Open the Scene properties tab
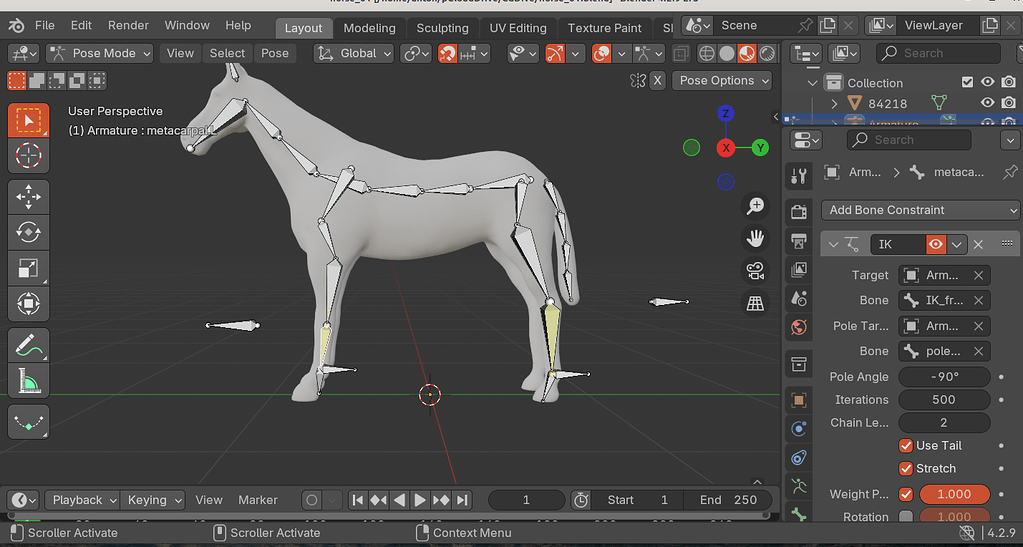The image size is (1023, 547). 799,298
